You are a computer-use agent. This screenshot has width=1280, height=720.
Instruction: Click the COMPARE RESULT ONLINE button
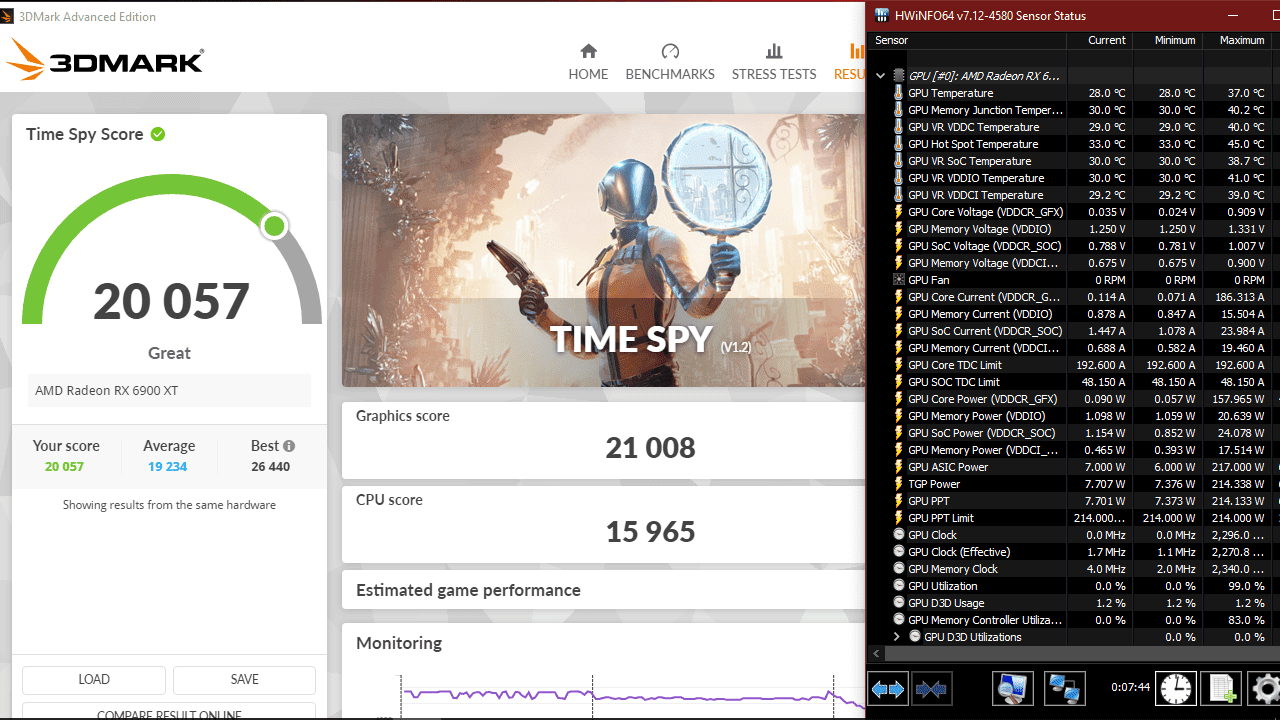click(169, 713)
